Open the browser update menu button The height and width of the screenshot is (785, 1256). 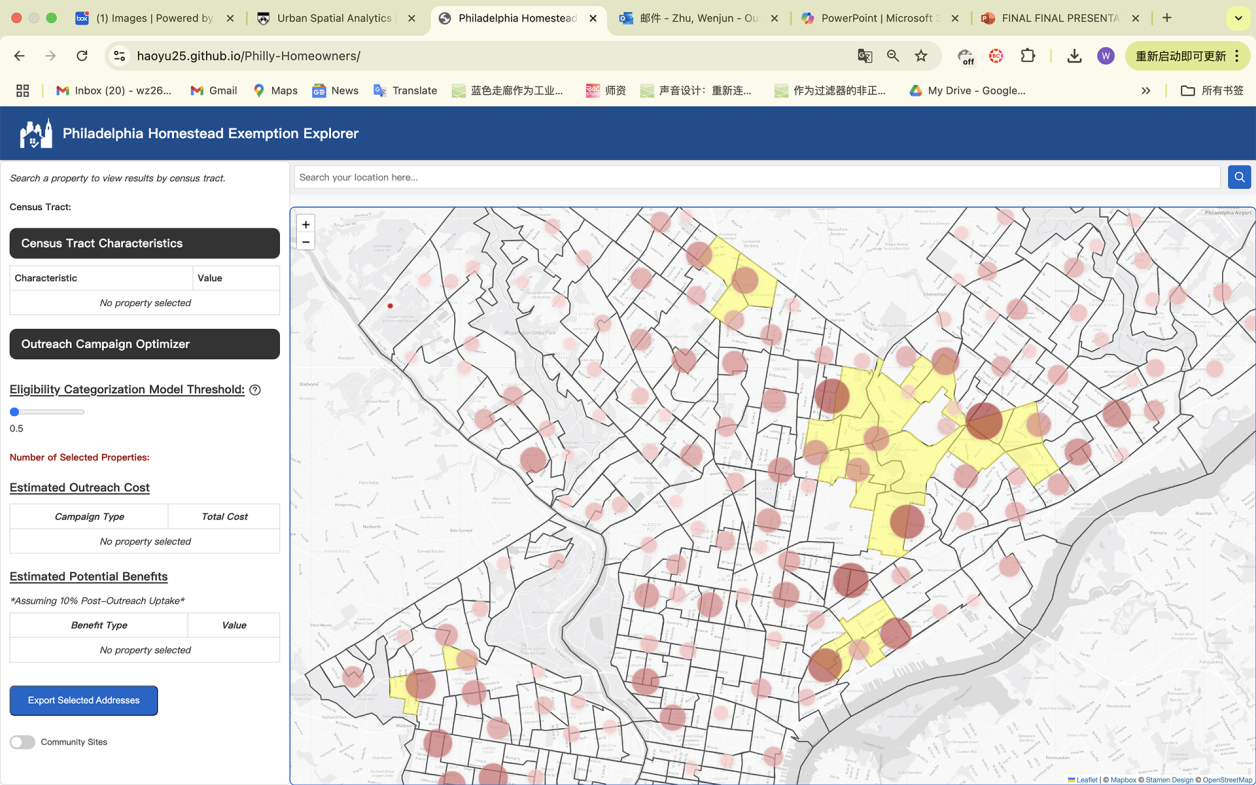(1188, 56)
